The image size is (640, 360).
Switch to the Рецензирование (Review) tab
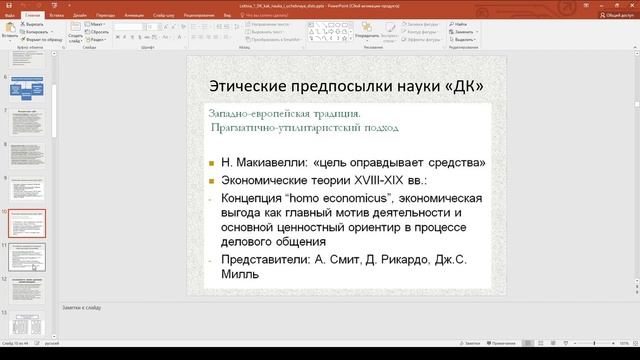point(199,15)
